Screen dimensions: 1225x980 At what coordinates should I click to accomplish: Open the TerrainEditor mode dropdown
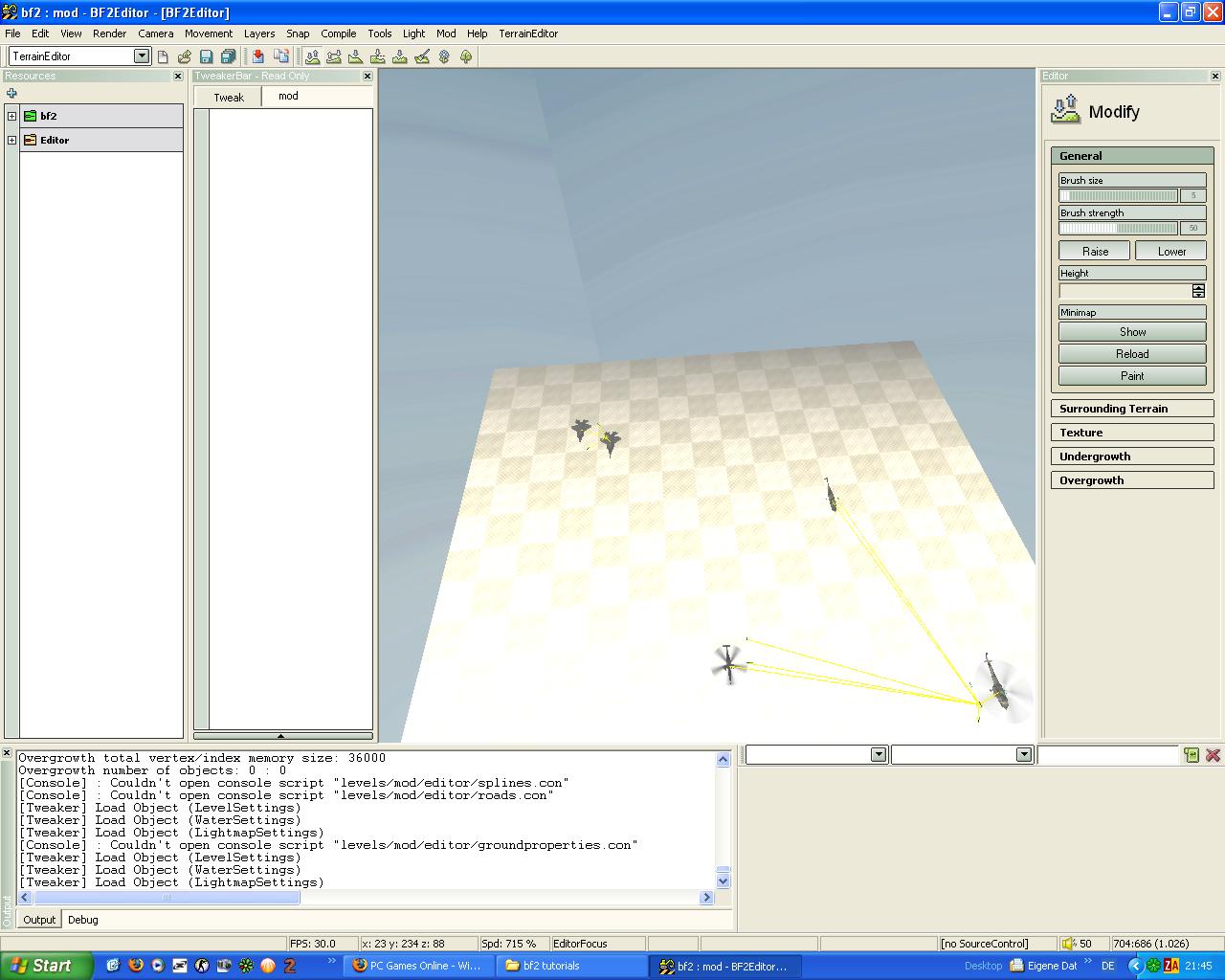tap(142, 56)
